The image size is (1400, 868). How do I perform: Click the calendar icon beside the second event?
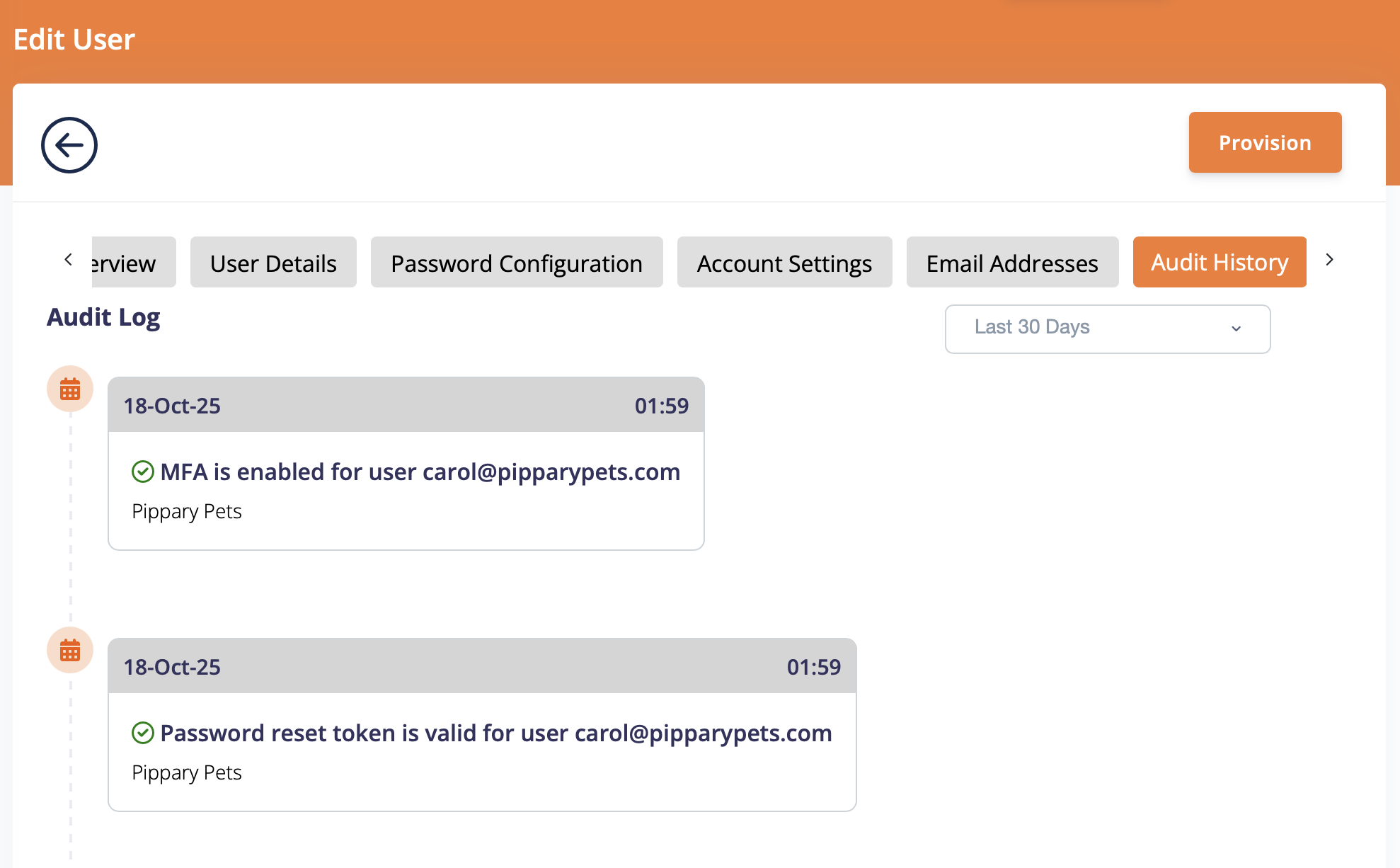coord(69,649)
